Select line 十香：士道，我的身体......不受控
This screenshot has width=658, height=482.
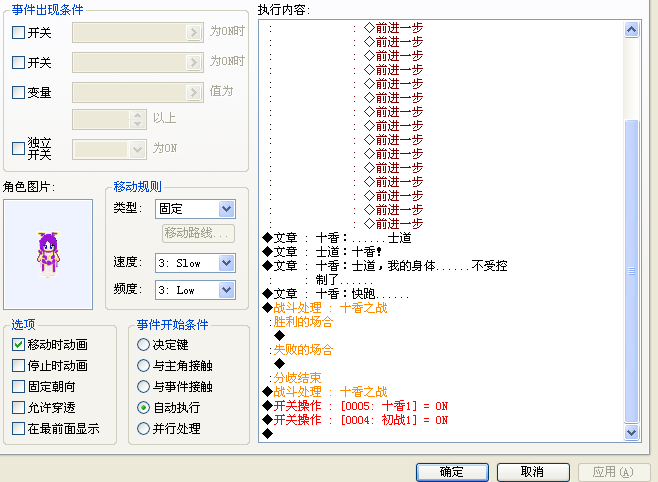(x=385, y=266)
